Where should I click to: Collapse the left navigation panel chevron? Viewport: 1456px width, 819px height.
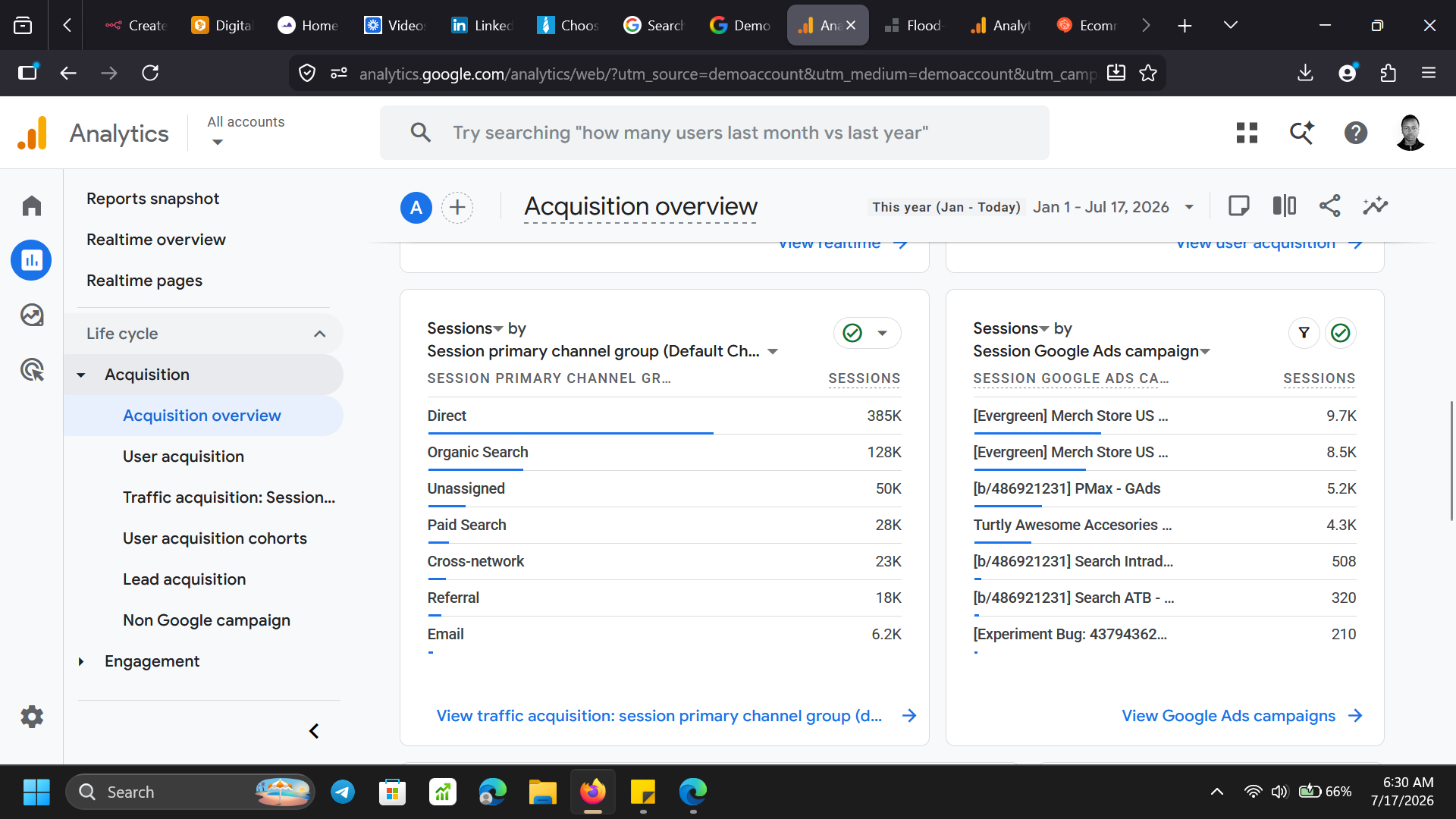pos(314,731)
